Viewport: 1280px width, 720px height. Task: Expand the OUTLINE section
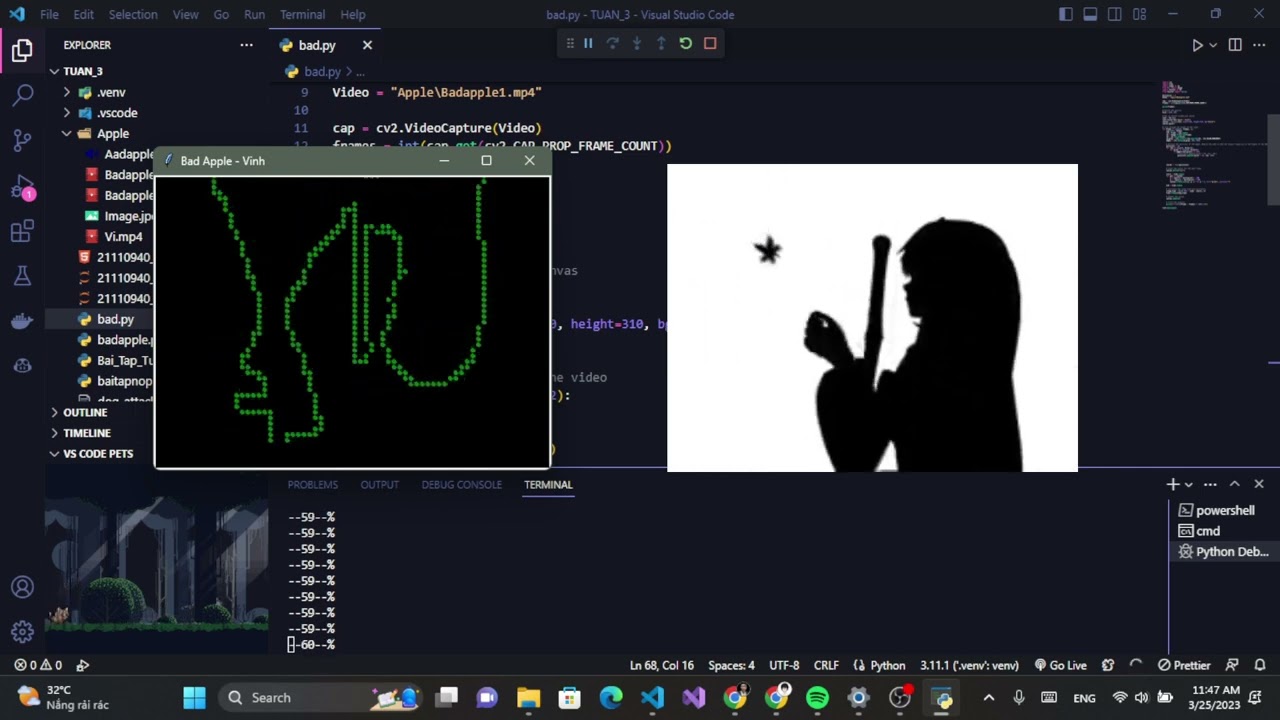coord(85,412)
